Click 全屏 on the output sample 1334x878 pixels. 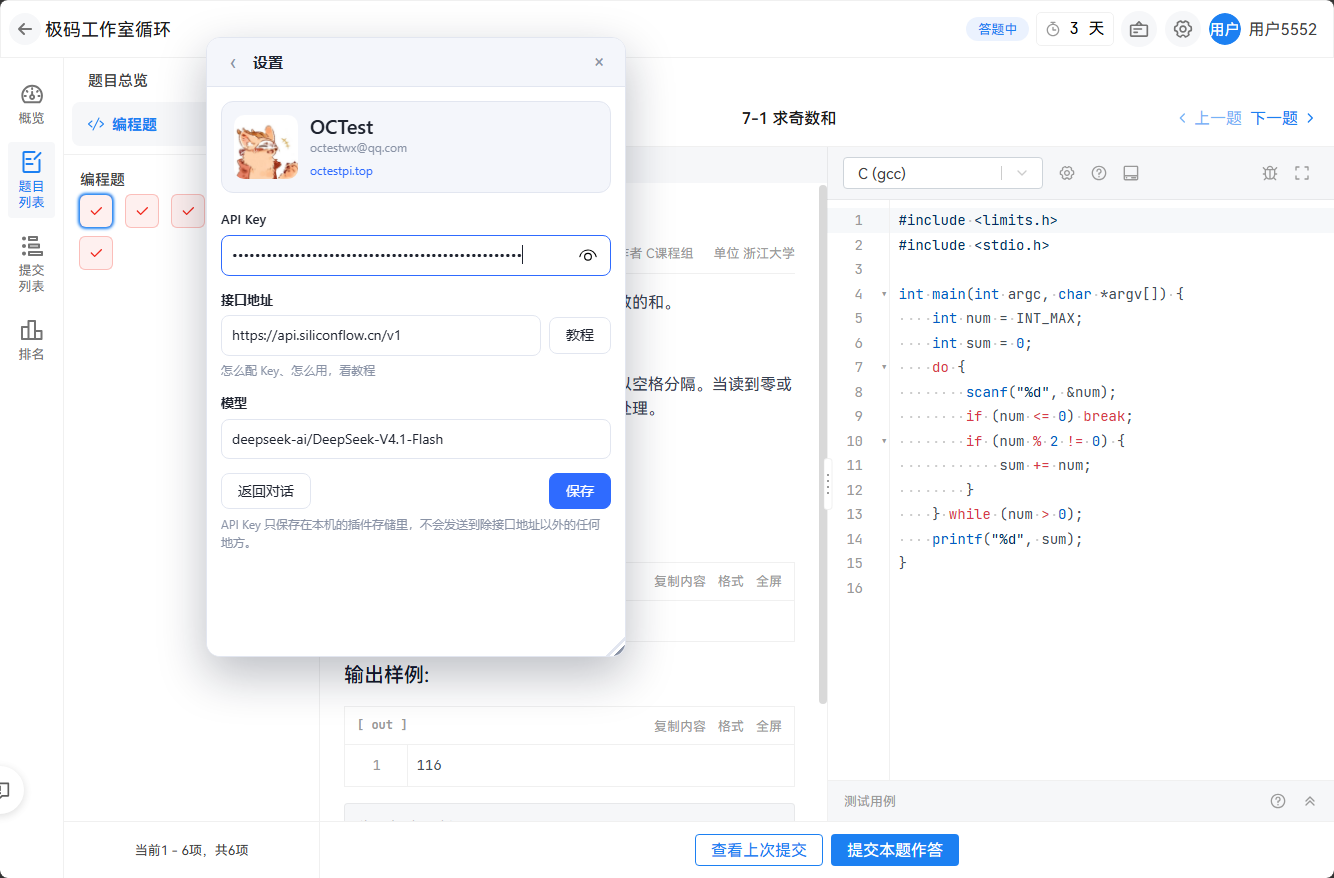769,726
